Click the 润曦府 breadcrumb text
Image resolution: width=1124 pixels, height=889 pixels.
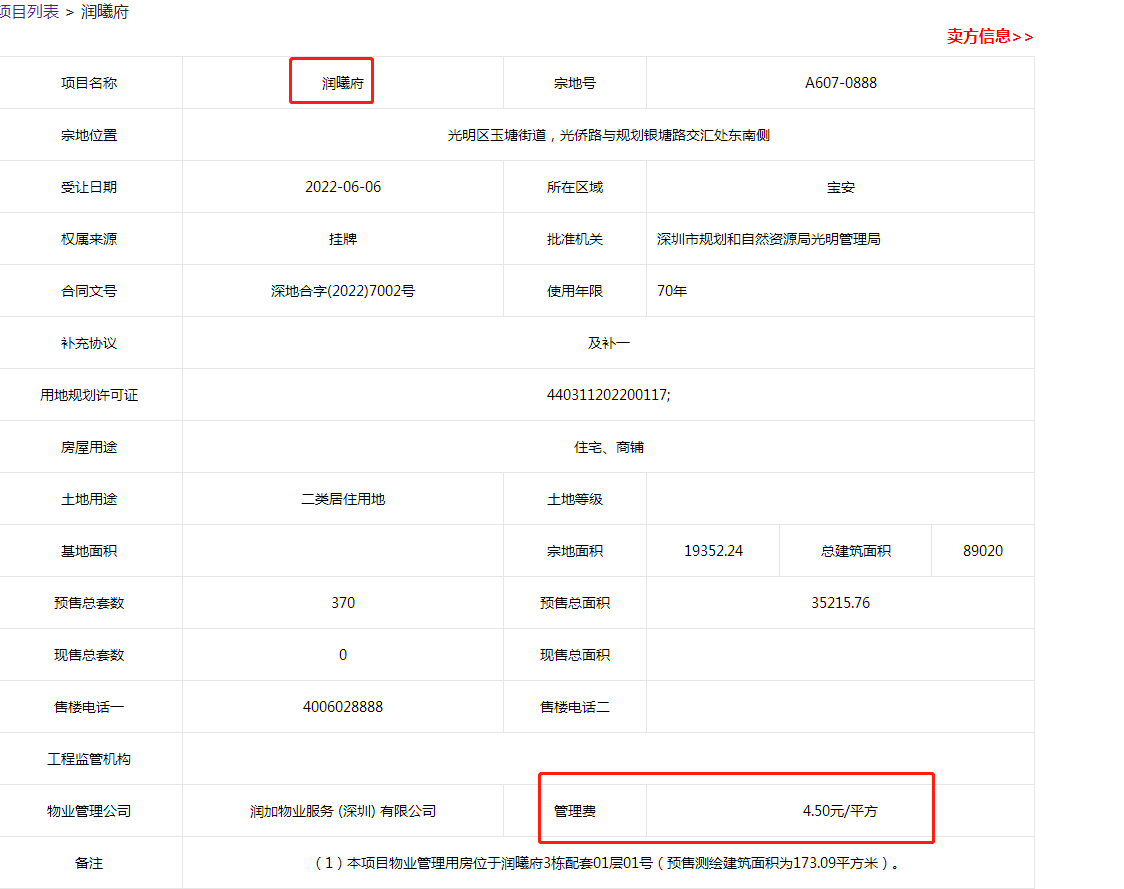click(x=104, y=12)
